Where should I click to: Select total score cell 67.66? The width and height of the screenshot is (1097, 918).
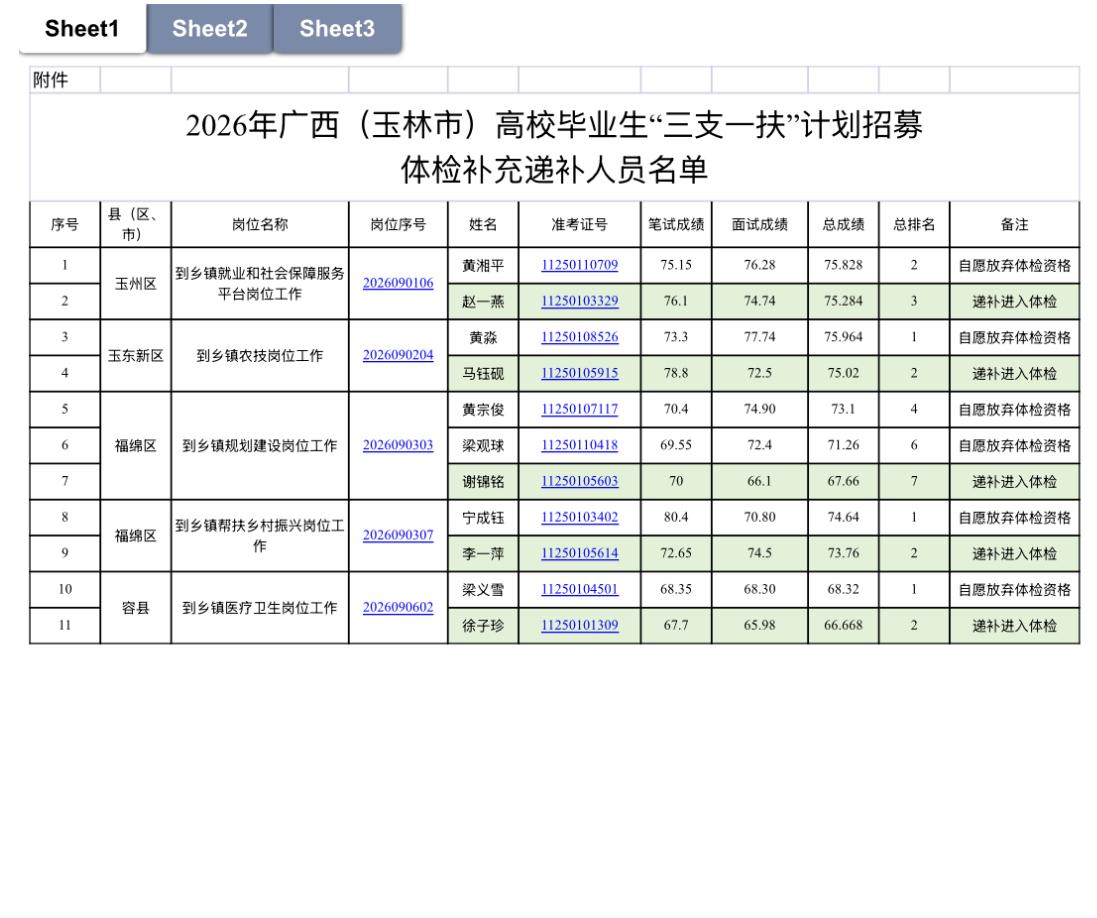coord(844,481)
